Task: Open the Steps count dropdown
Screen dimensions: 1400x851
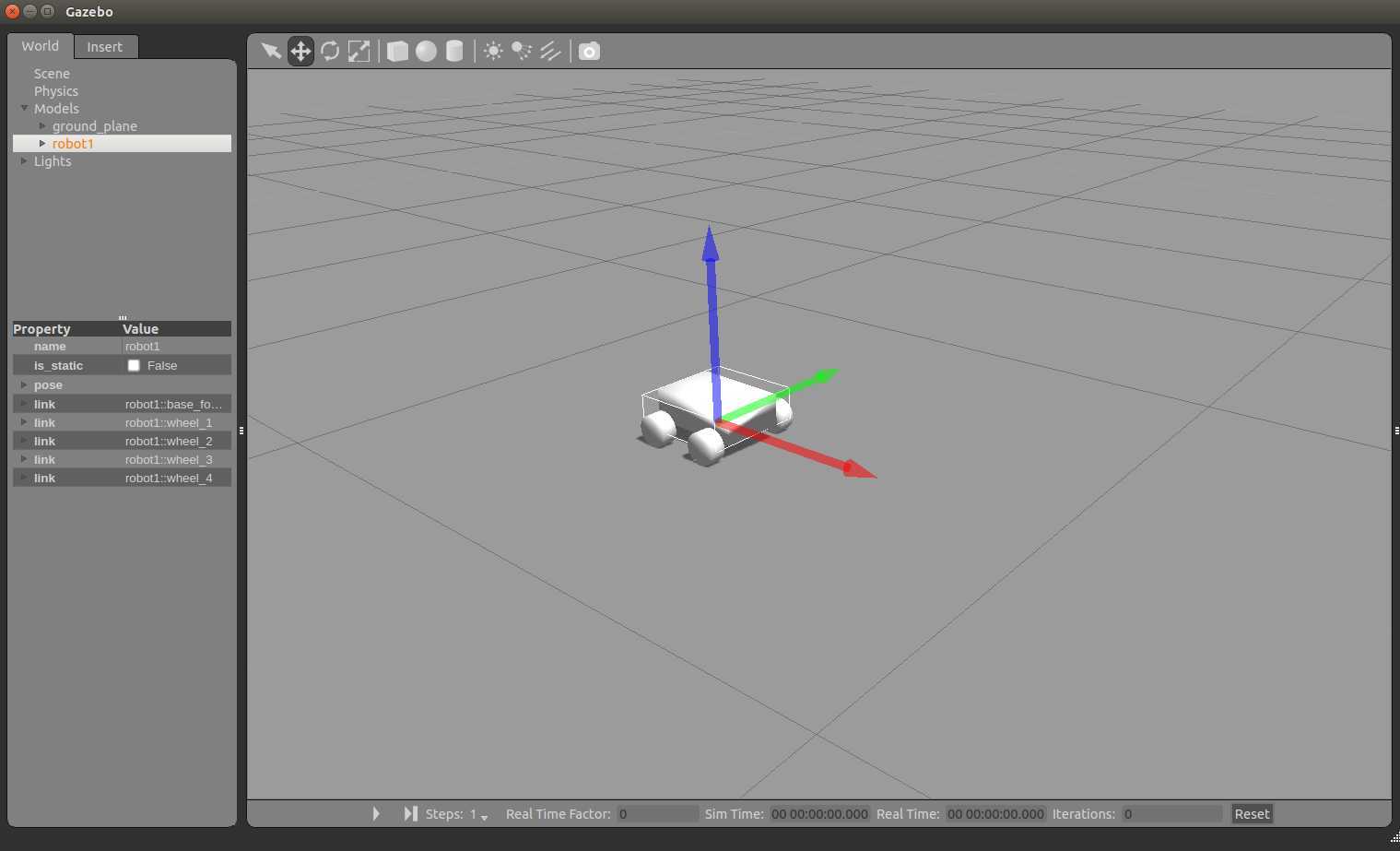Action: 479,815
